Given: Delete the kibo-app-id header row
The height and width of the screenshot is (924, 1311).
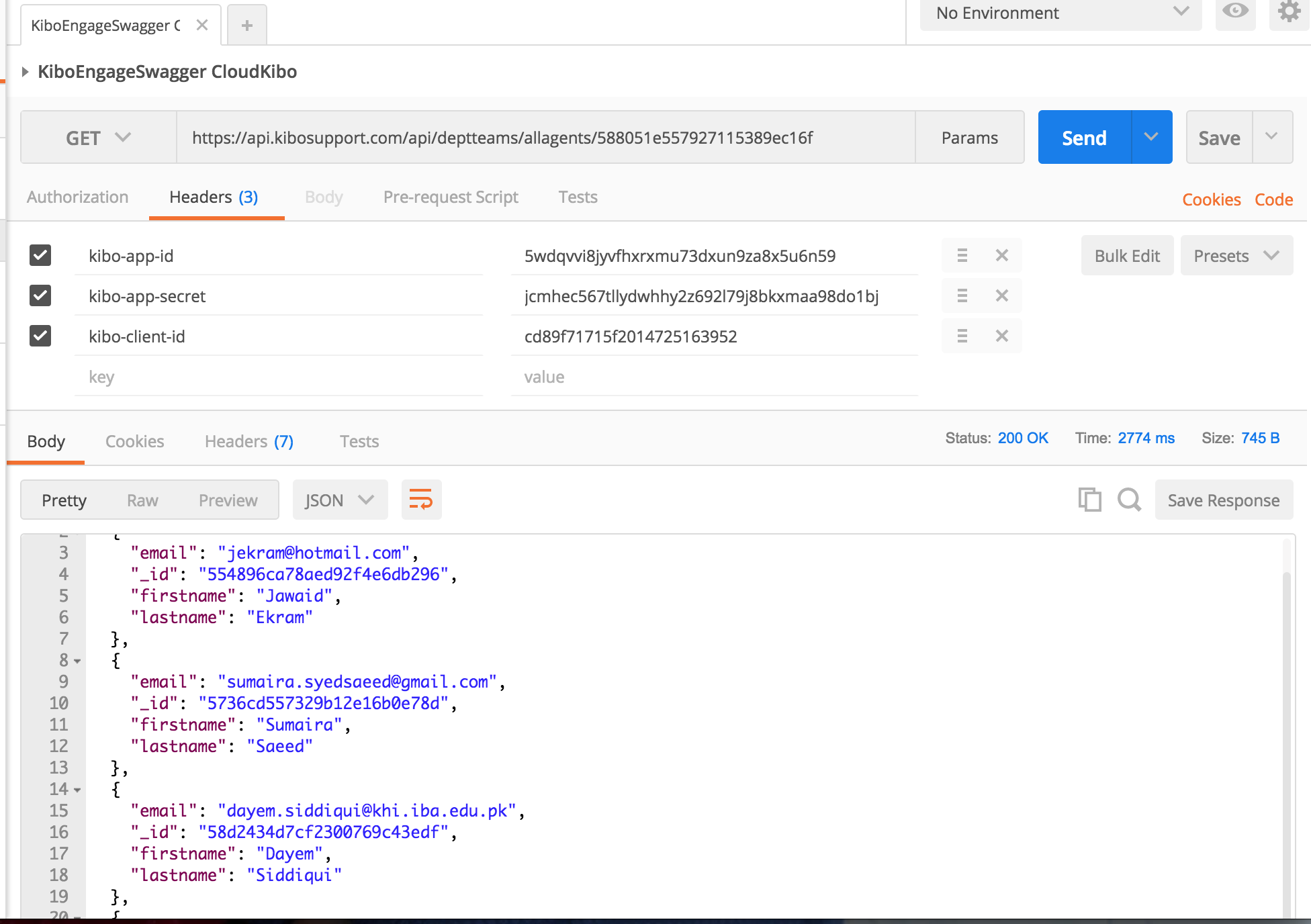Looking at the screenshot, I should coord(1002,256).
